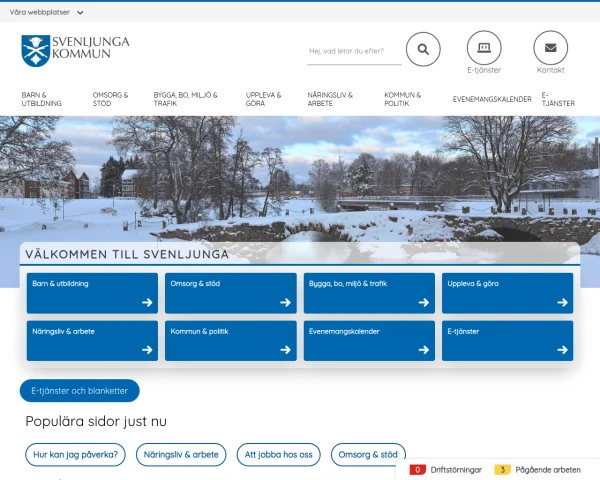Click arrow on Barn & utbildning tile
This screenshot has height=480, width=600.
[147, 302]
